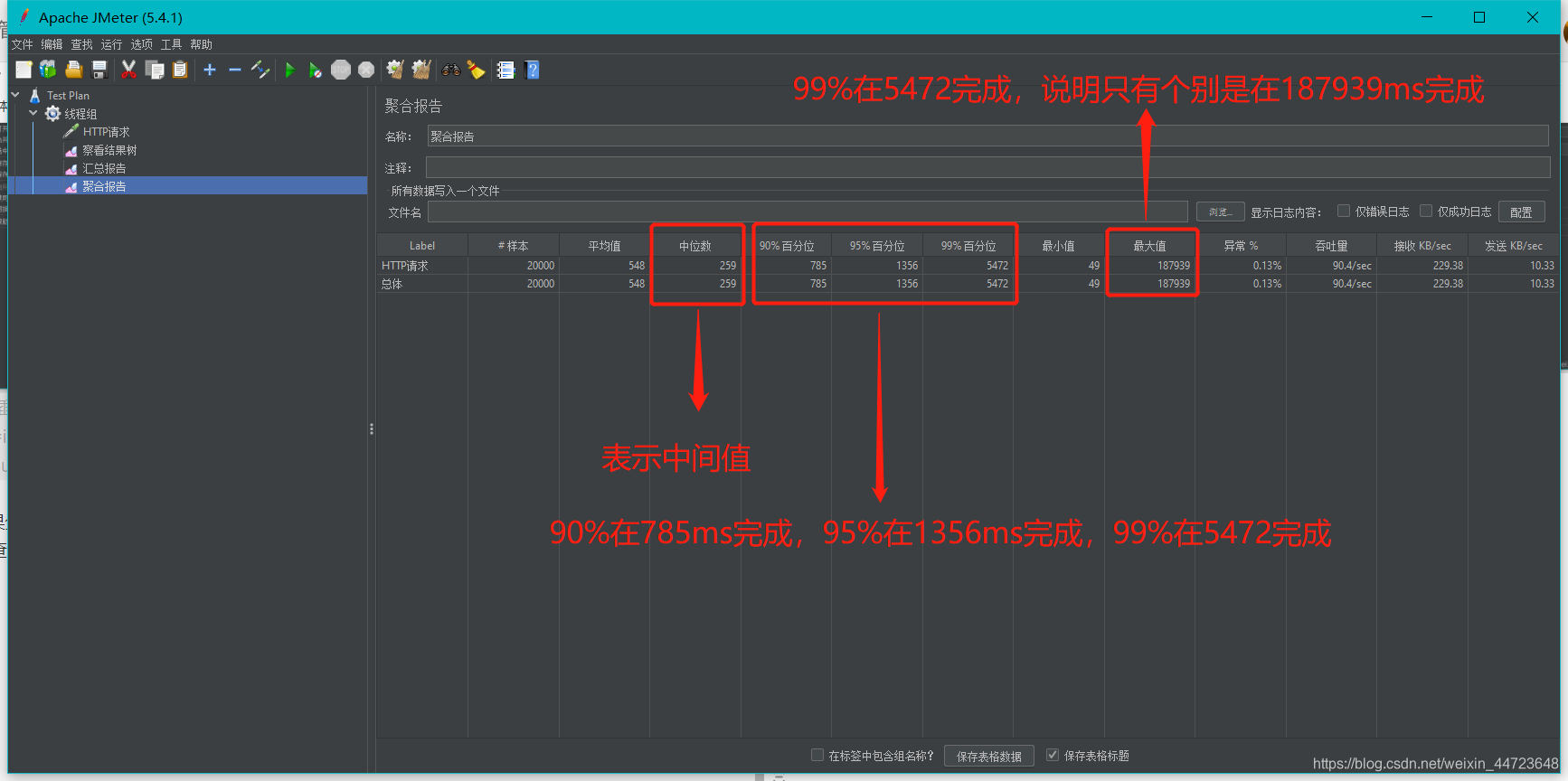Select HTTP请求 sampler in the tree
Screen dimensions: 1568x781
tap(106, 132)
